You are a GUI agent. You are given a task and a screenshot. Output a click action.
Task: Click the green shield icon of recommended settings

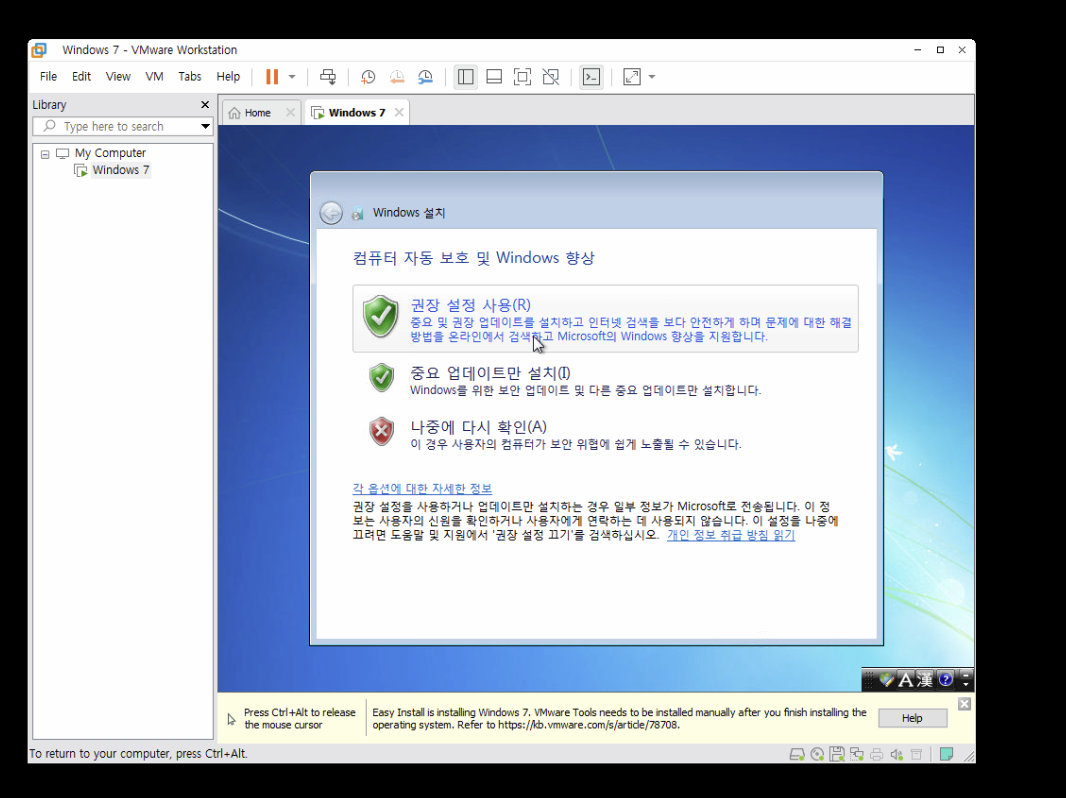(x=381, y=316)
